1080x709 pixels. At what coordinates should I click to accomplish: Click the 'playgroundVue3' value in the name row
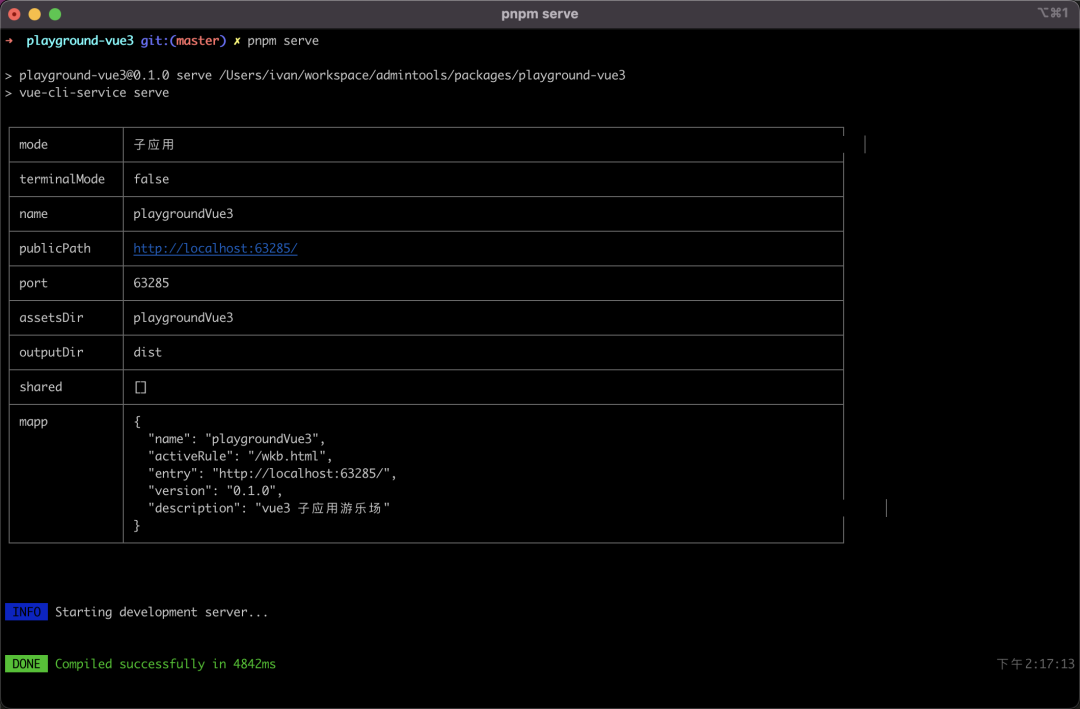pyautogui.click(x=183, y=214)
